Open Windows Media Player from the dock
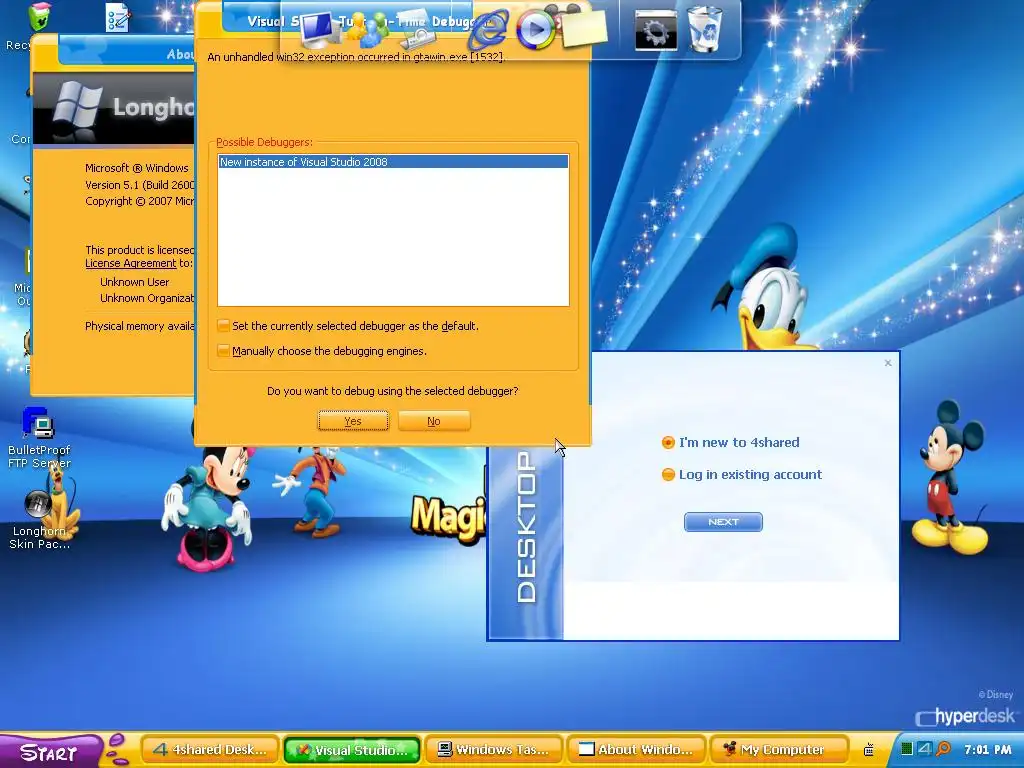Viewport: 1024px width, 768px height. pyautogui.click(x=536, y=29)
